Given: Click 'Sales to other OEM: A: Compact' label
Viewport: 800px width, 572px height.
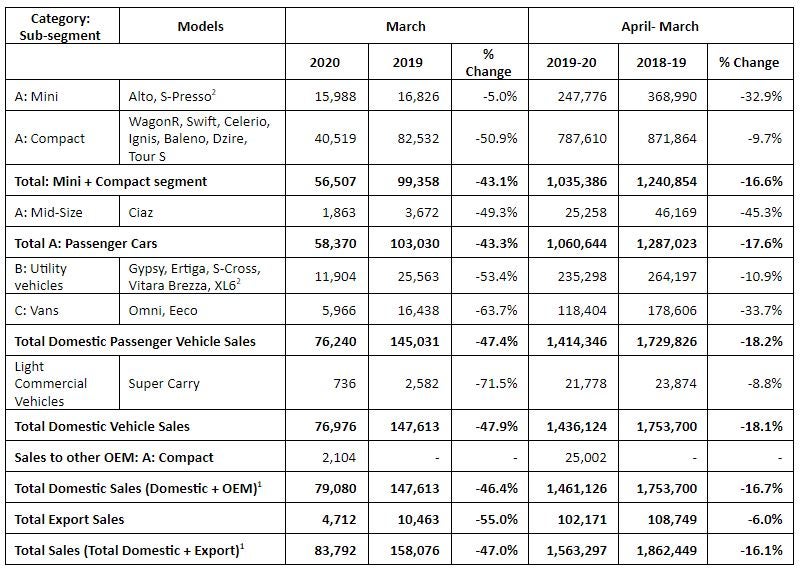Looking at the screenshot, I should coord(114,457).
